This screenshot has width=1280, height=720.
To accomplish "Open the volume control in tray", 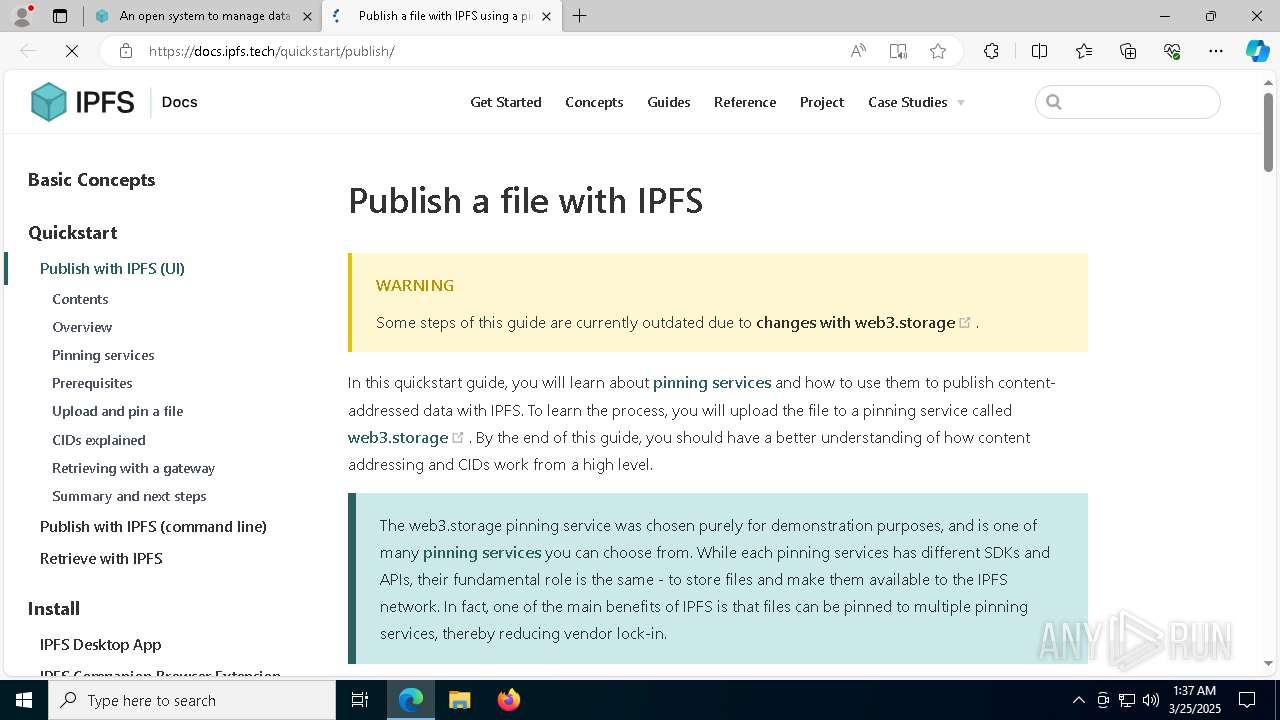I will click(1151, 700).
